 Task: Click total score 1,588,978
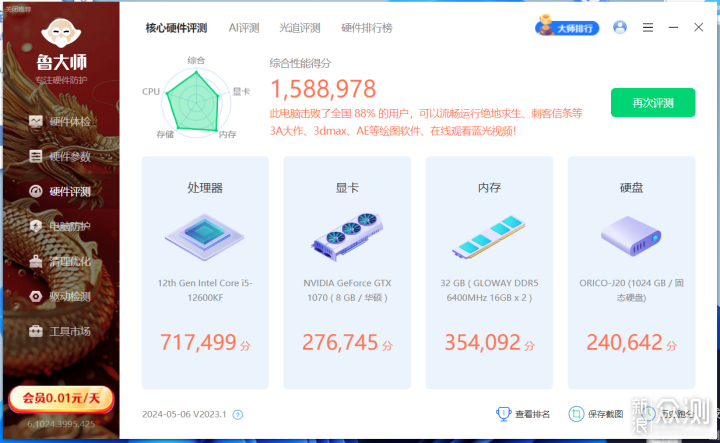323,89
